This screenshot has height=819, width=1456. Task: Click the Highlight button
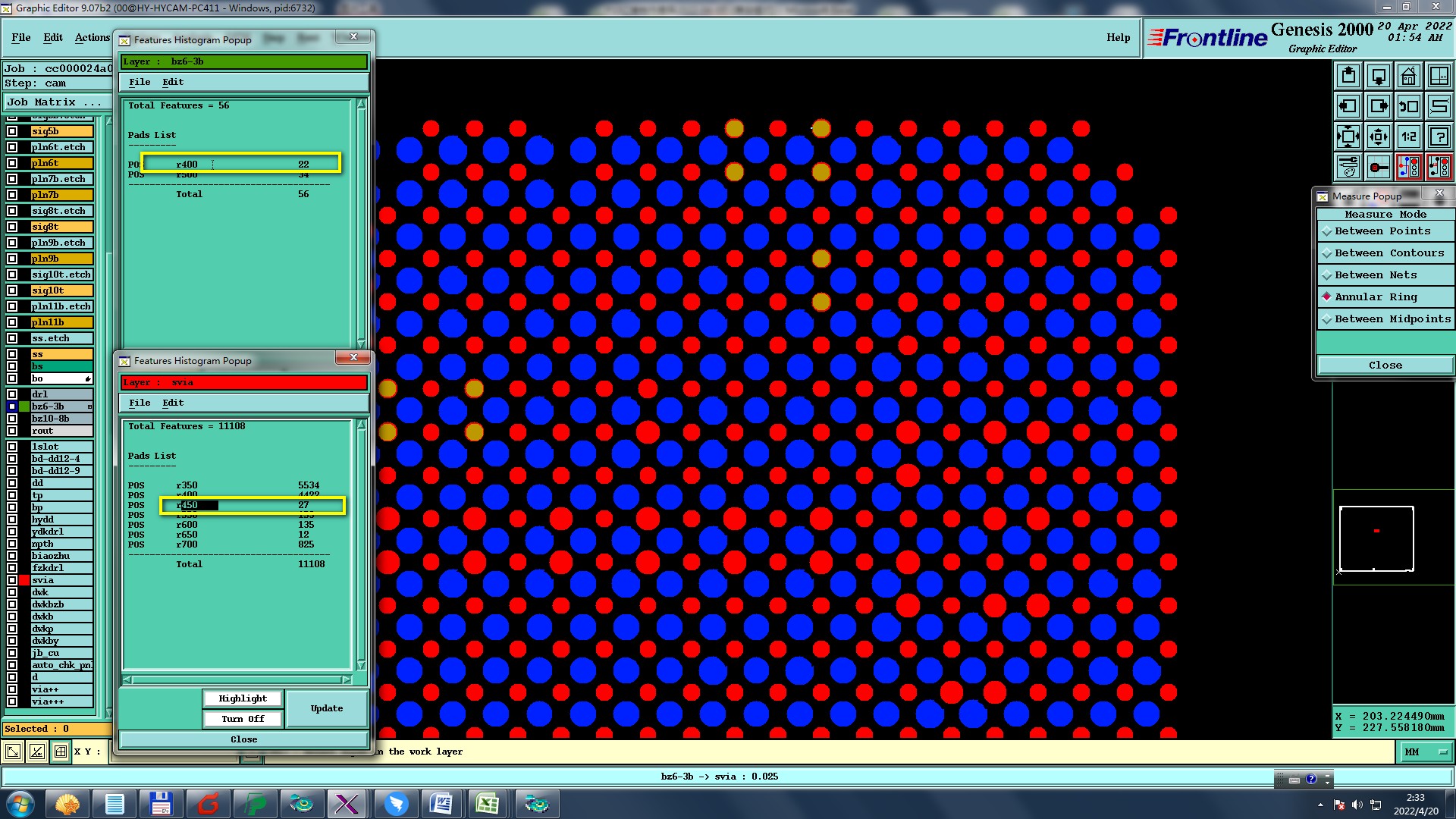point(243,698)
